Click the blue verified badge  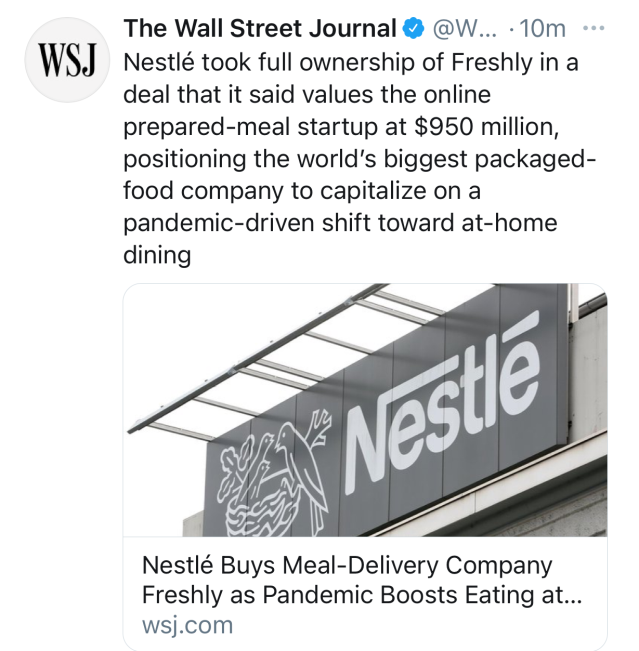click(x=411, y=28)
